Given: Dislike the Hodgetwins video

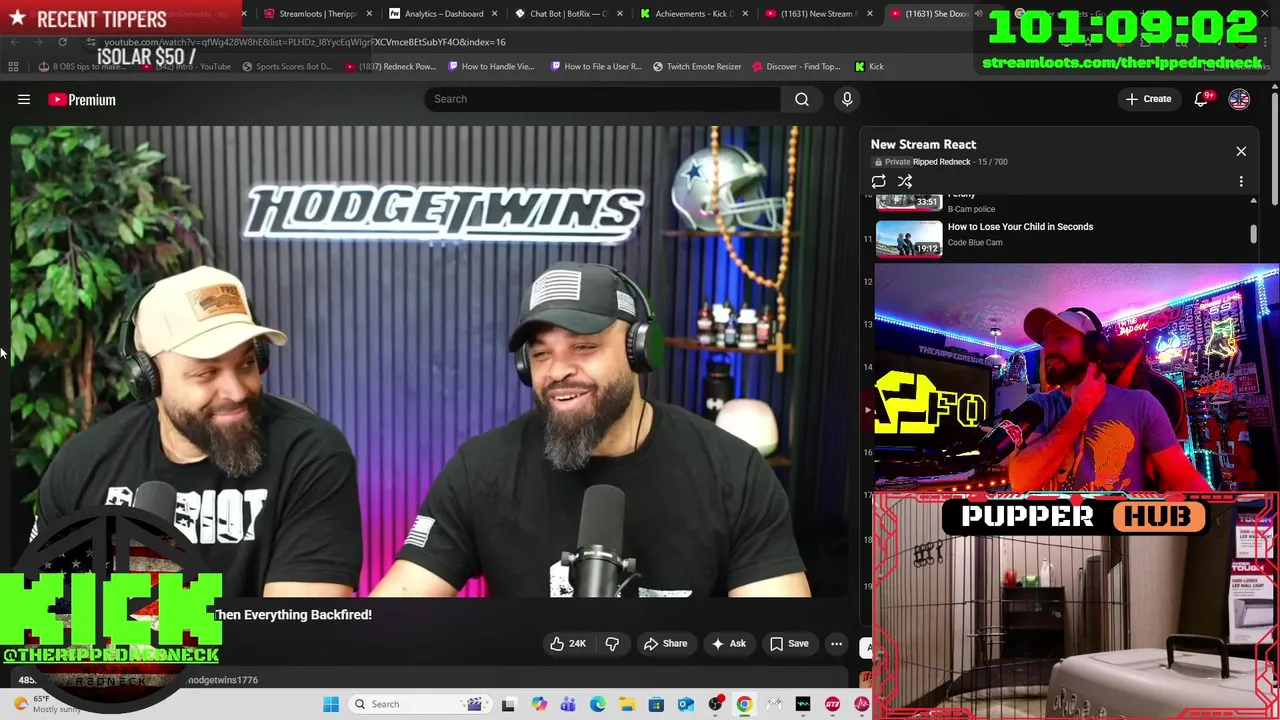Looking at the screenshot, I should (612, 643).
